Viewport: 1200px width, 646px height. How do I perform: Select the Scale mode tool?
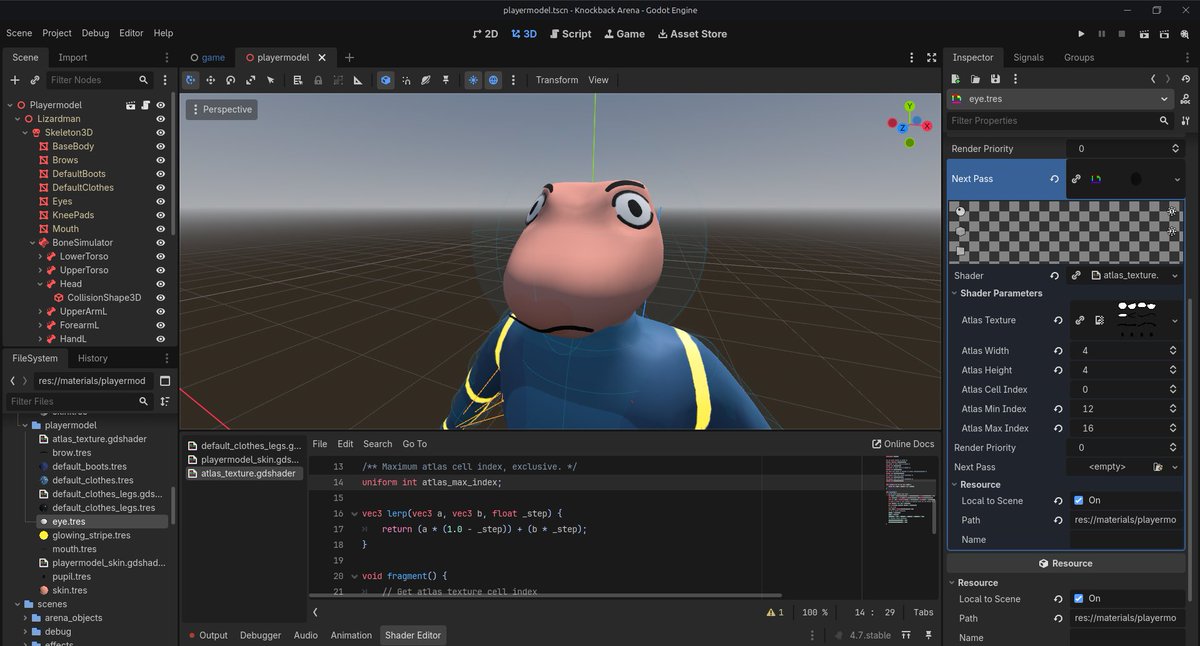pos(251,80)
